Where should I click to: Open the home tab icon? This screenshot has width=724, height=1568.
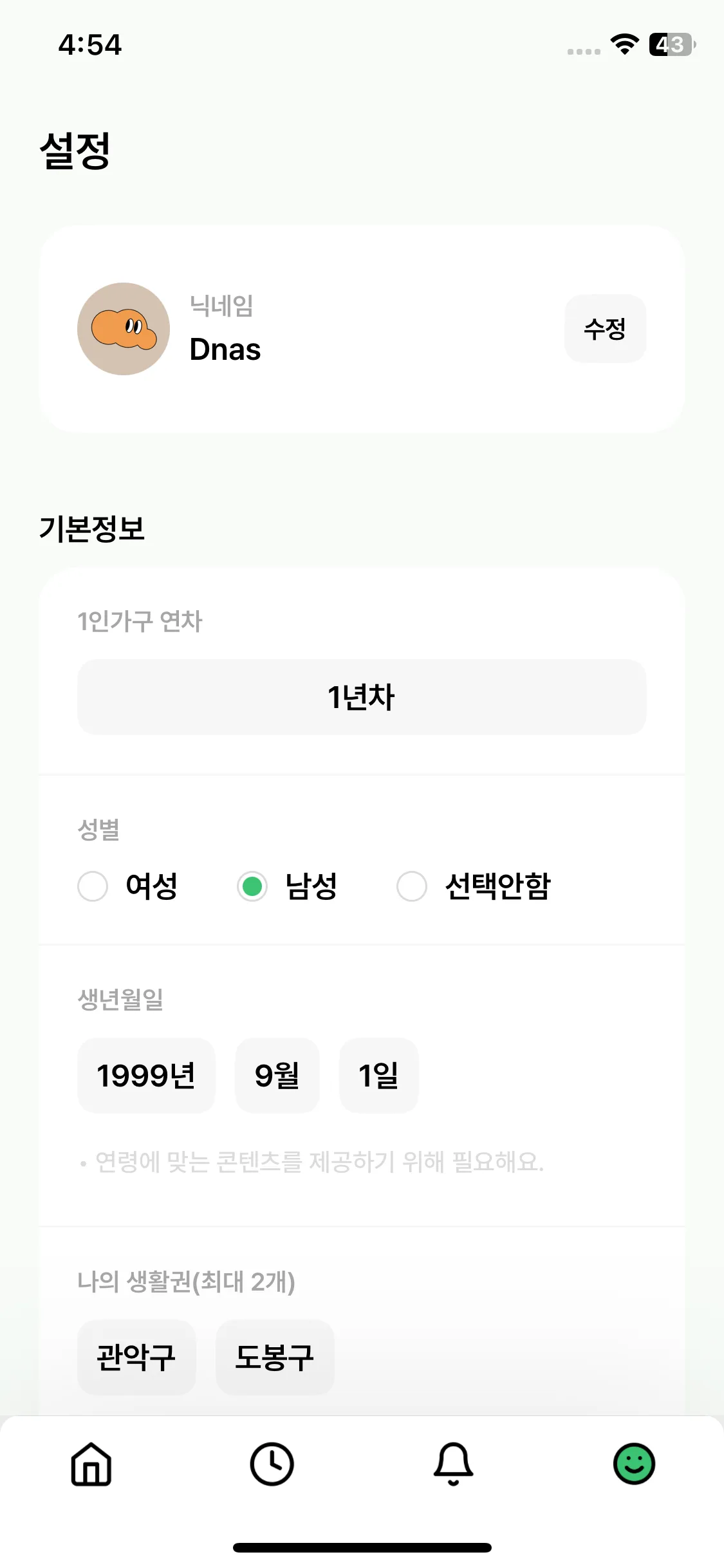point(91,1464)
